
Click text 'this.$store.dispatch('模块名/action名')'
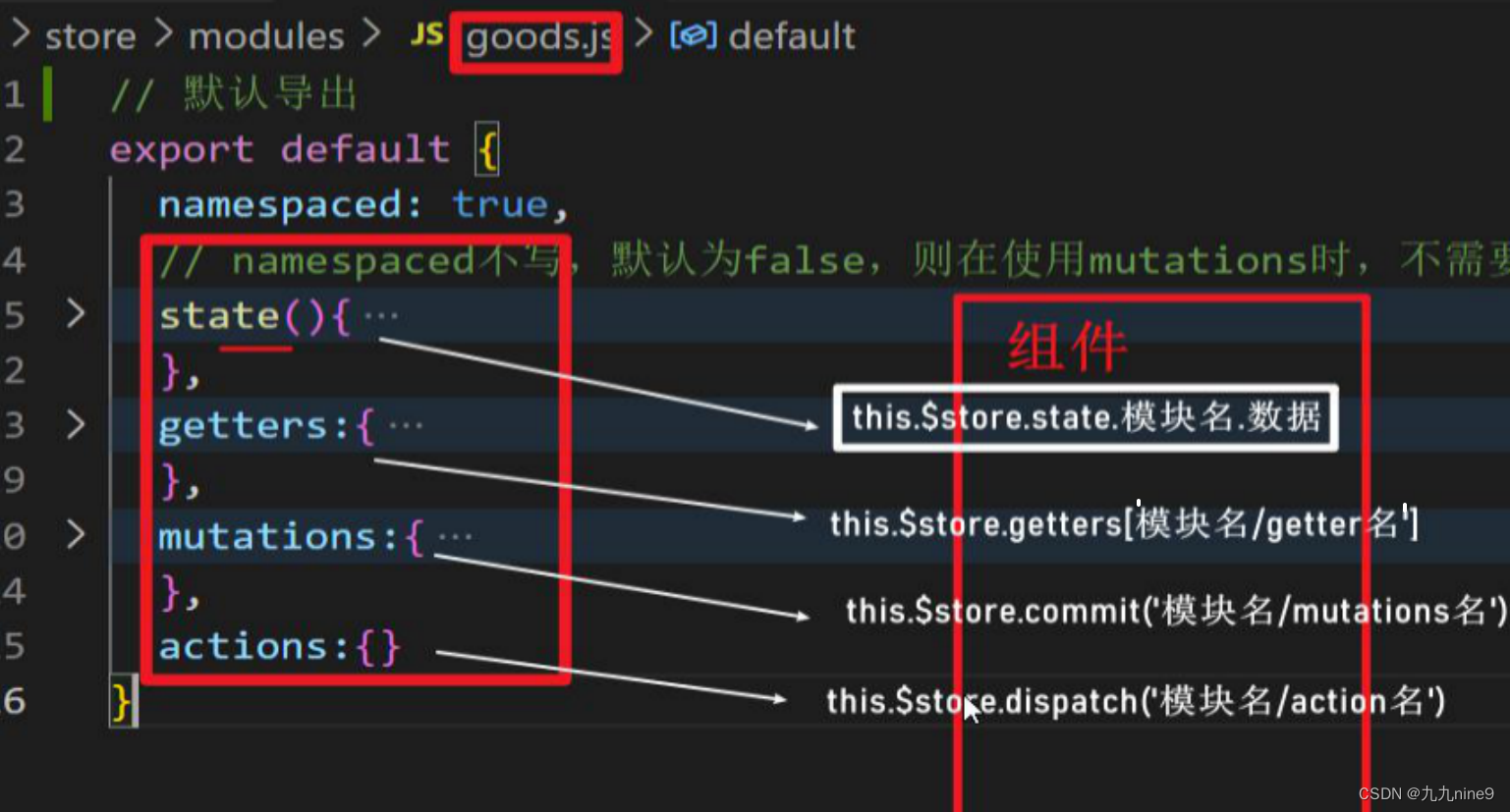(x=1136, y=701)
